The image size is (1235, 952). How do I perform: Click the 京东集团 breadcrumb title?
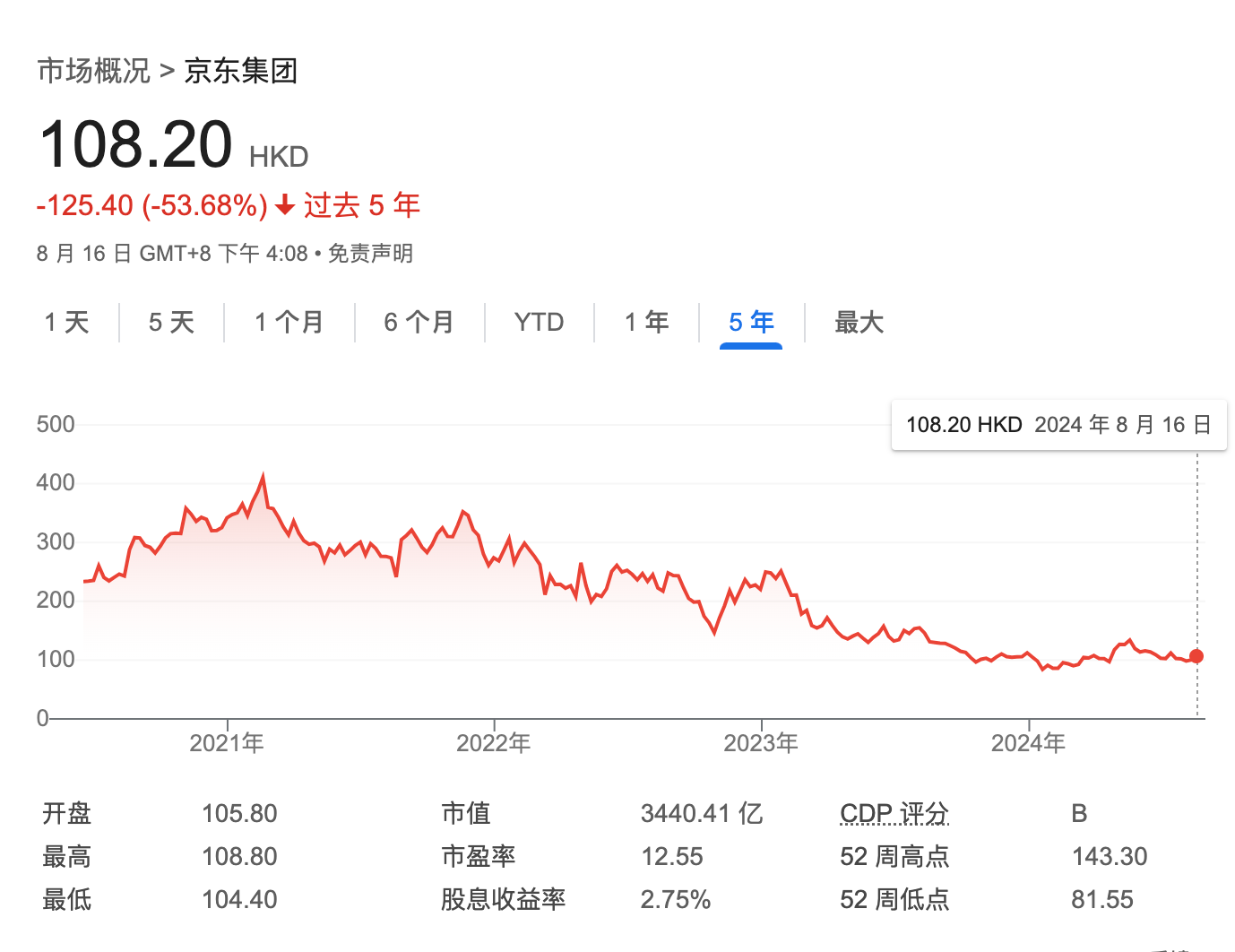point(240,71)
